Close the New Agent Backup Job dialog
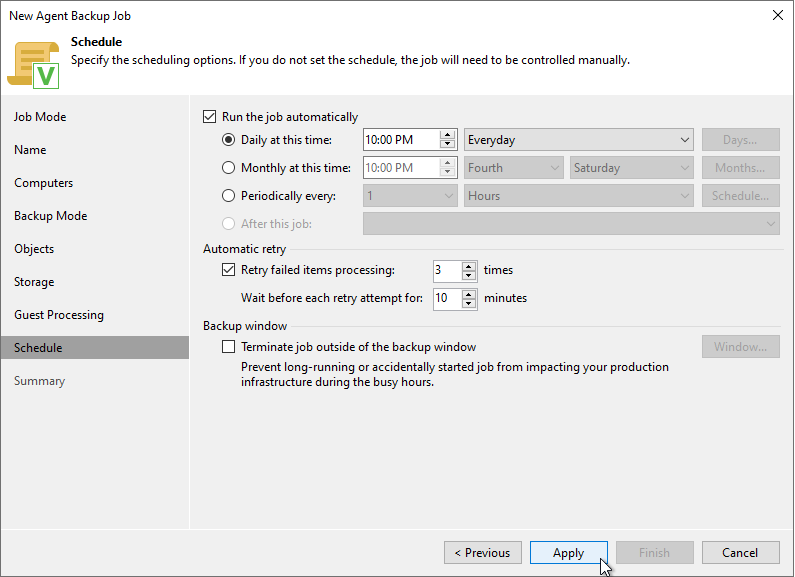 778,15
